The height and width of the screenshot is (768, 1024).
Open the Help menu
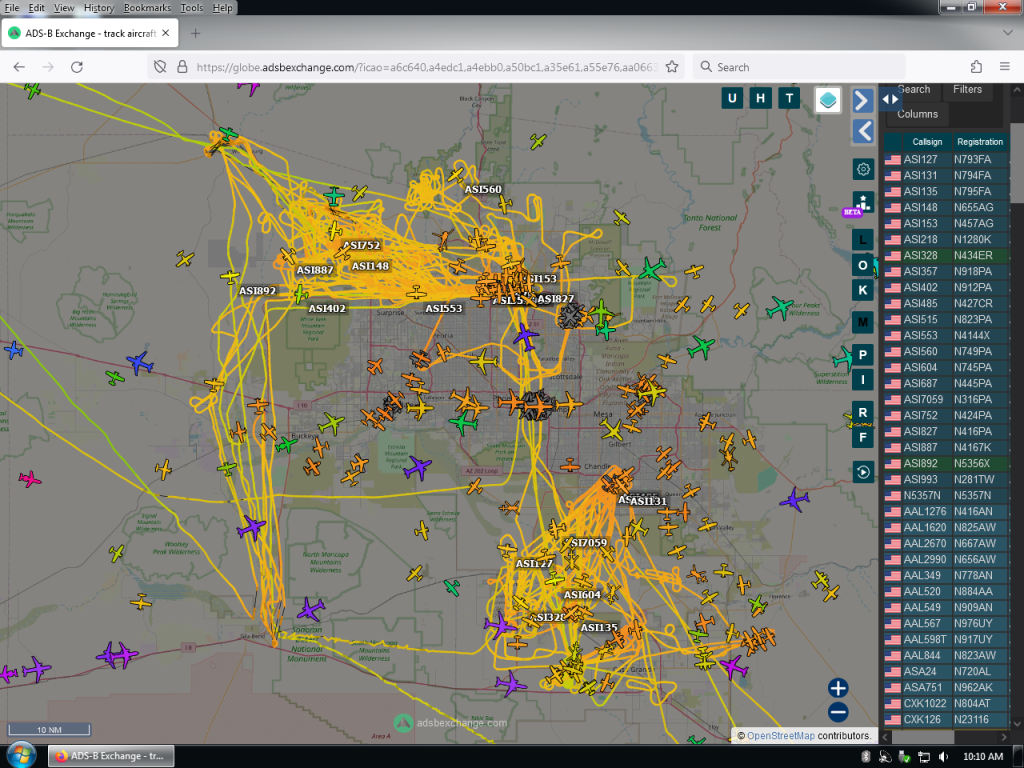pos(222,8)
